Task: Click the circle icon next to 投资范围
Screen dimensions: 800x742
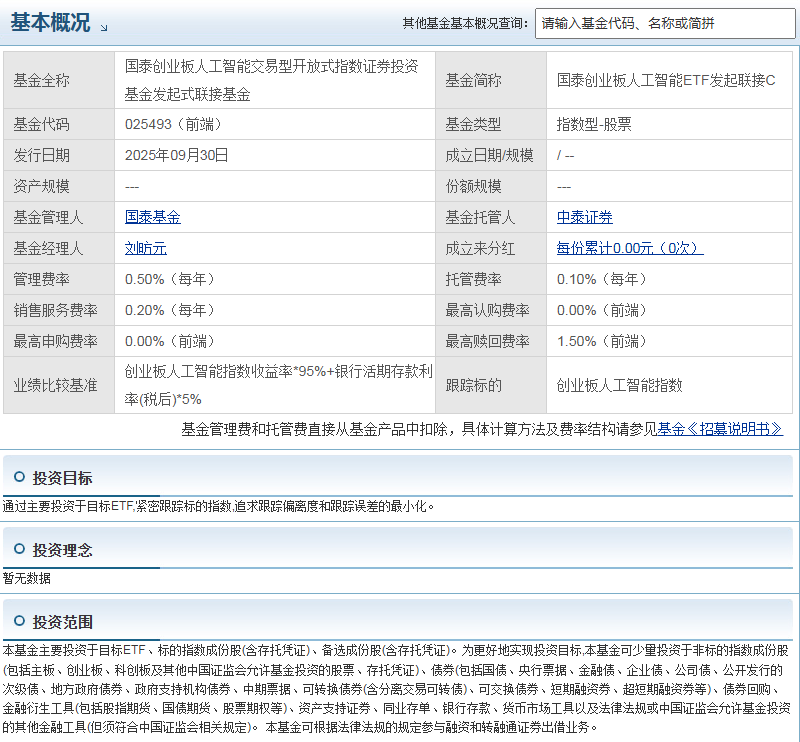Action: [x=19, y=621]
